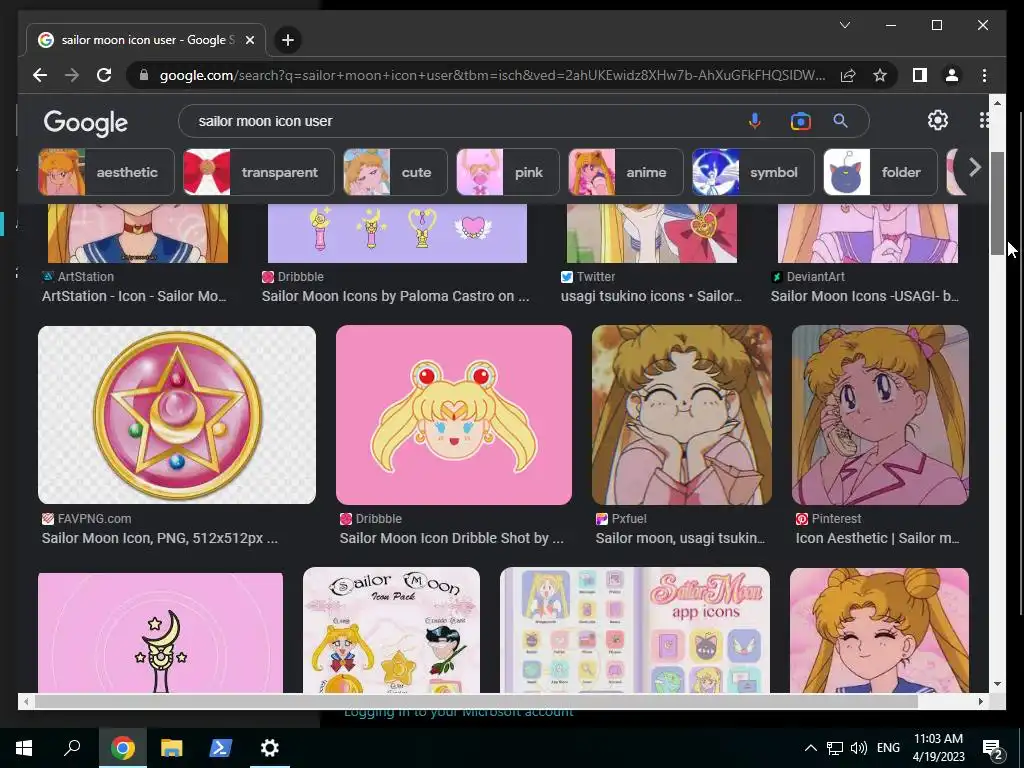Filter results by transparent chip

click(x=259, y=172)
